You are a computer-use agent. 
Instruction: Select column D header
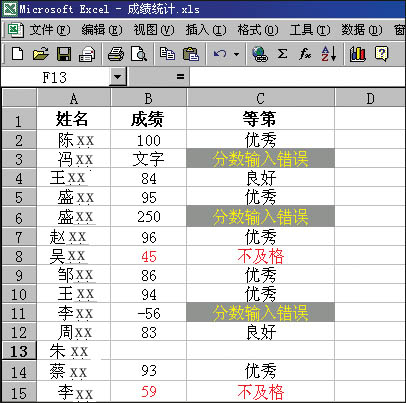point(370,98)
